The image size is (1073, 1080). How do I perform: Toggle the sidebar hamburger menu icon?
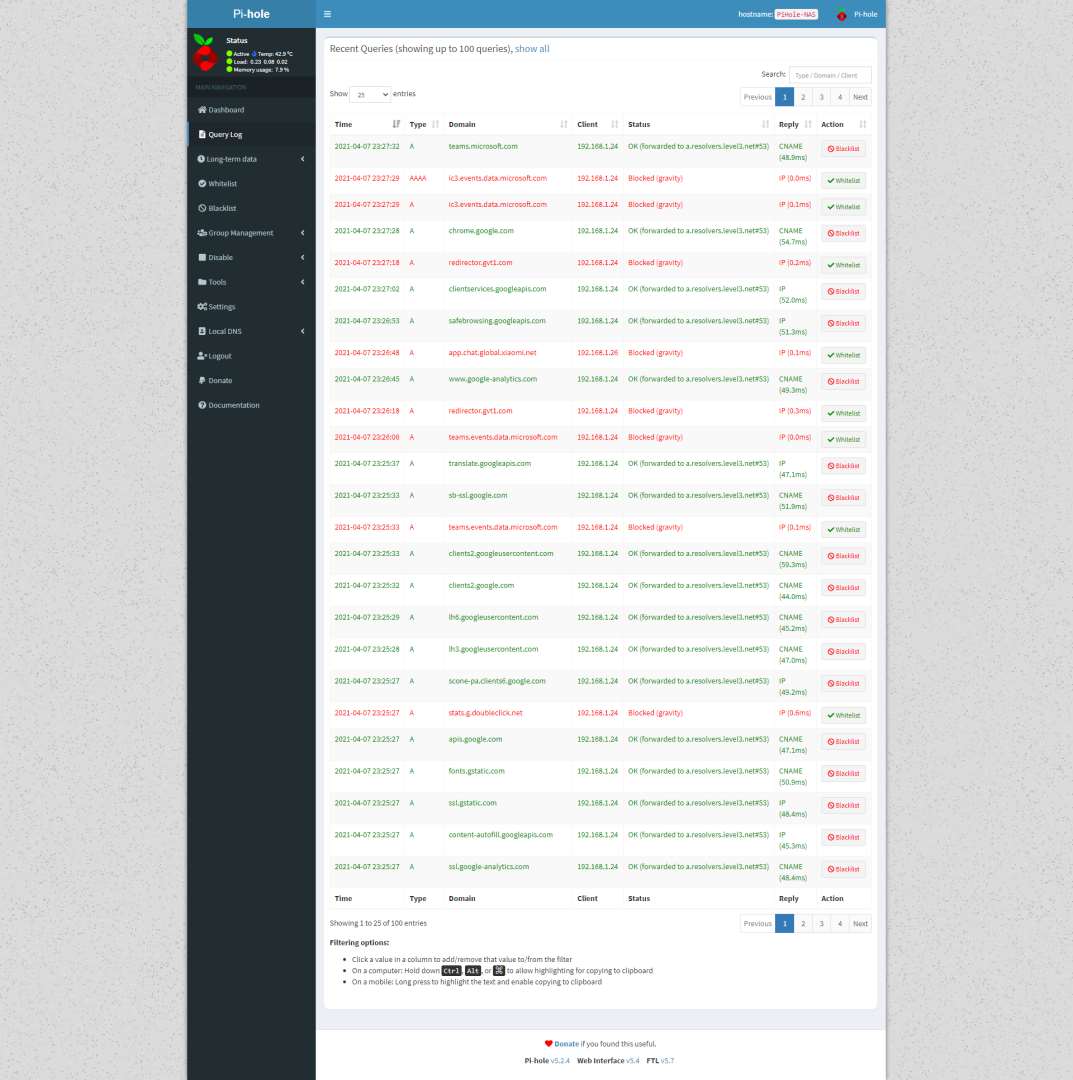(x=327, y=14)
